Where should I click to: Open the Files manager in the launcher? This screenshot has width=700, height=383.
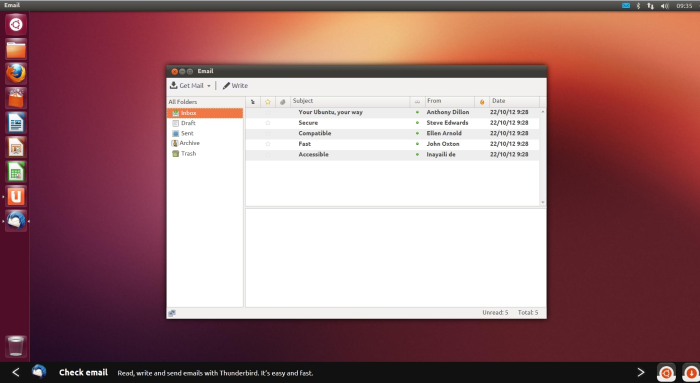tap(16, 49)
